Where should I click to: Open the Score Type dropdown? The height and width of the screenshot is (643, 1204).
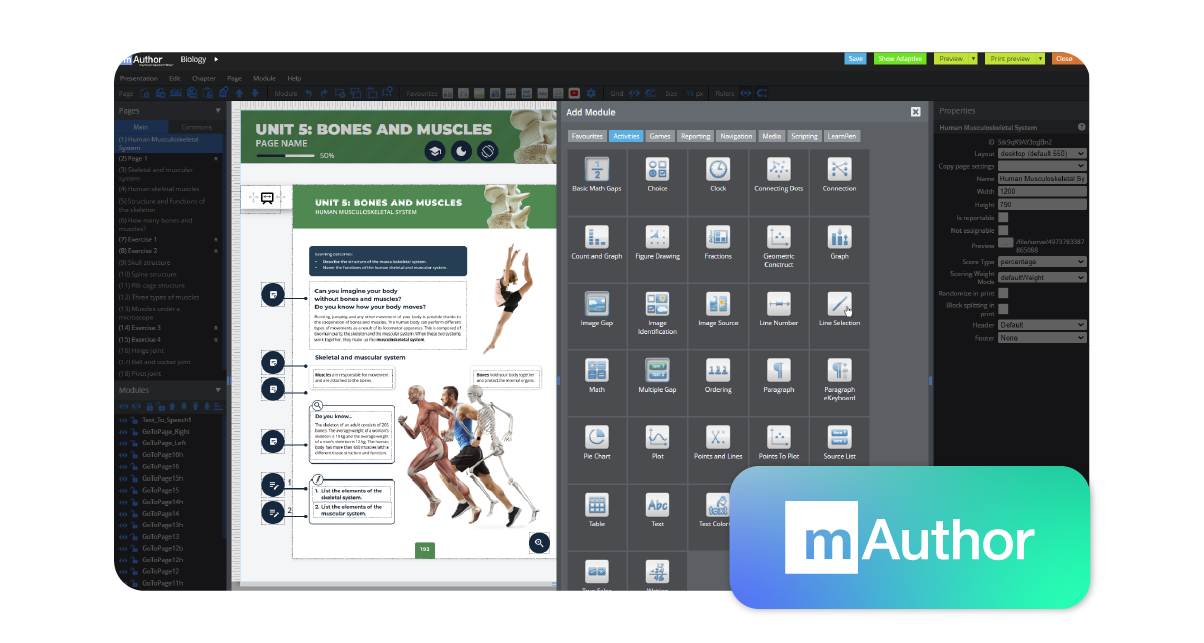tap(1042, 262)
